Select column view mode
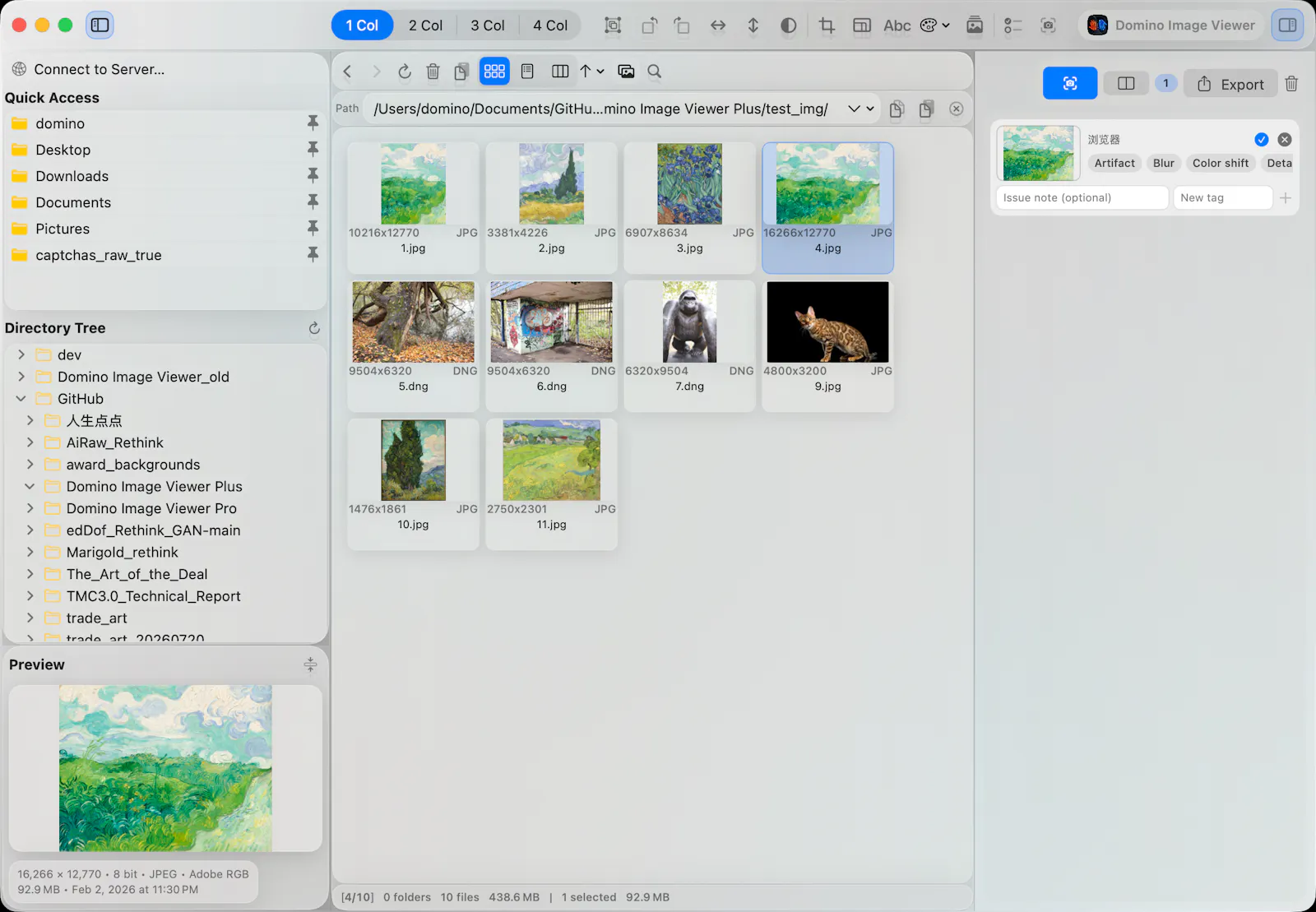 tap(560, 72)
